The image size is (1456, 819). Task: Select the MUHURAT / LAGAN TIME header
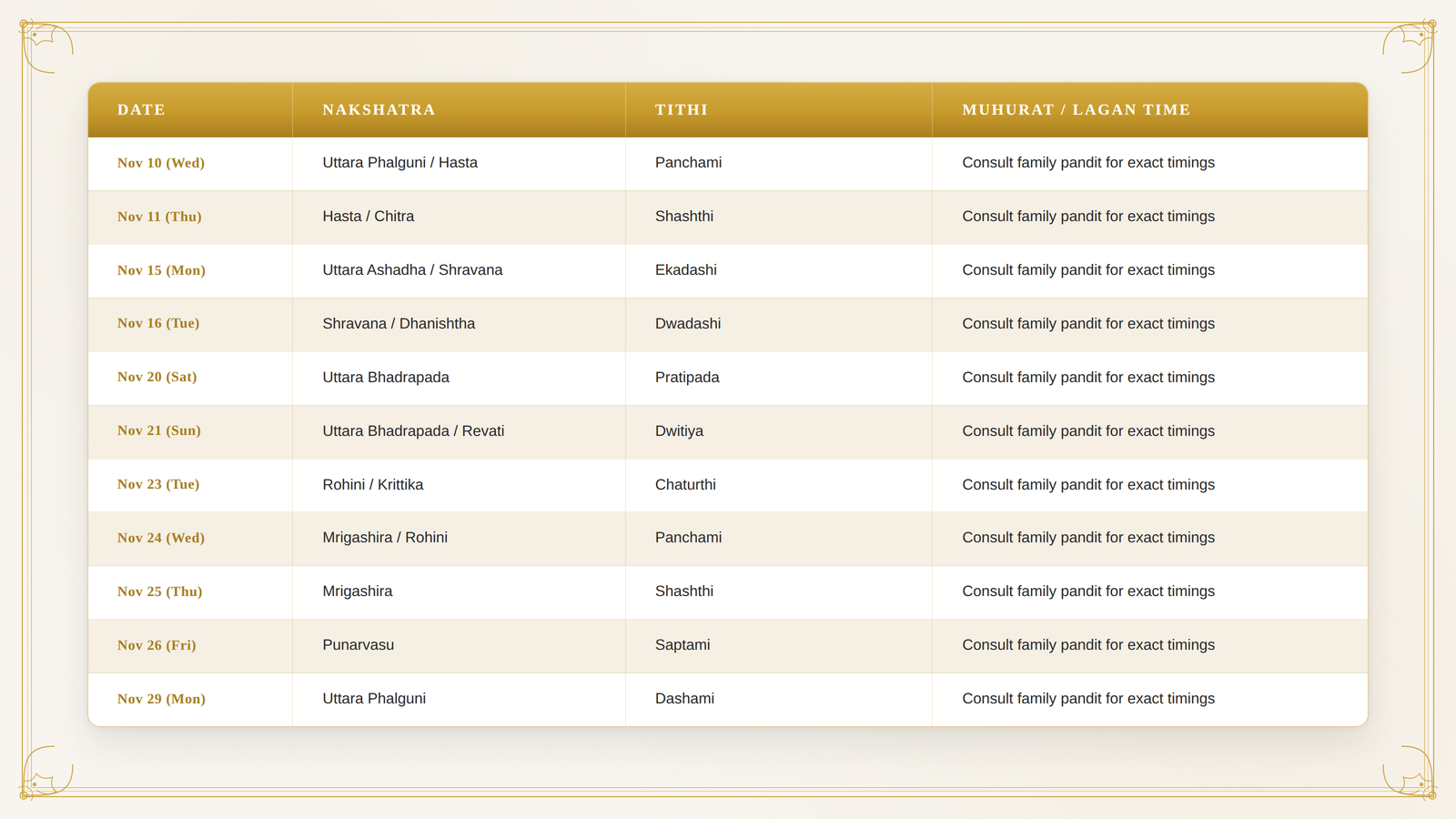[x=1077, y=110]
